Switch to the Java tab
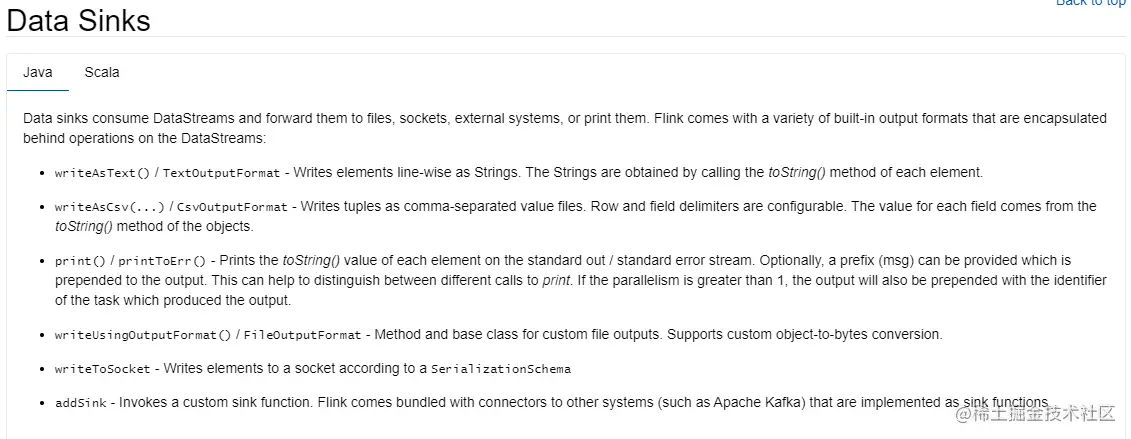Viewport: 1131px width, 439px height. 38,73
